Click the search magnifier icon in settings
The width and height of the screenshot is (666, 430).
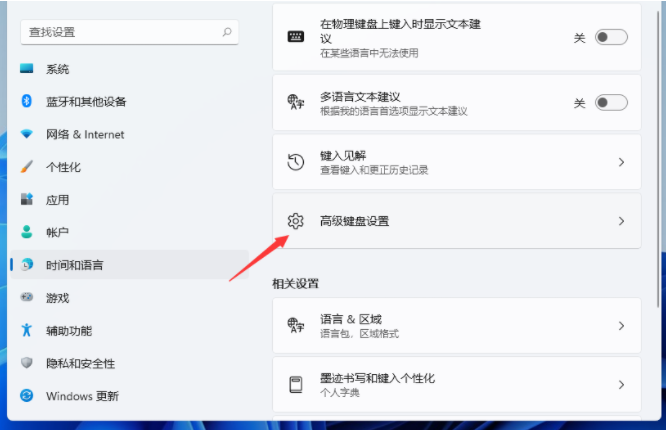pos(228,32)
